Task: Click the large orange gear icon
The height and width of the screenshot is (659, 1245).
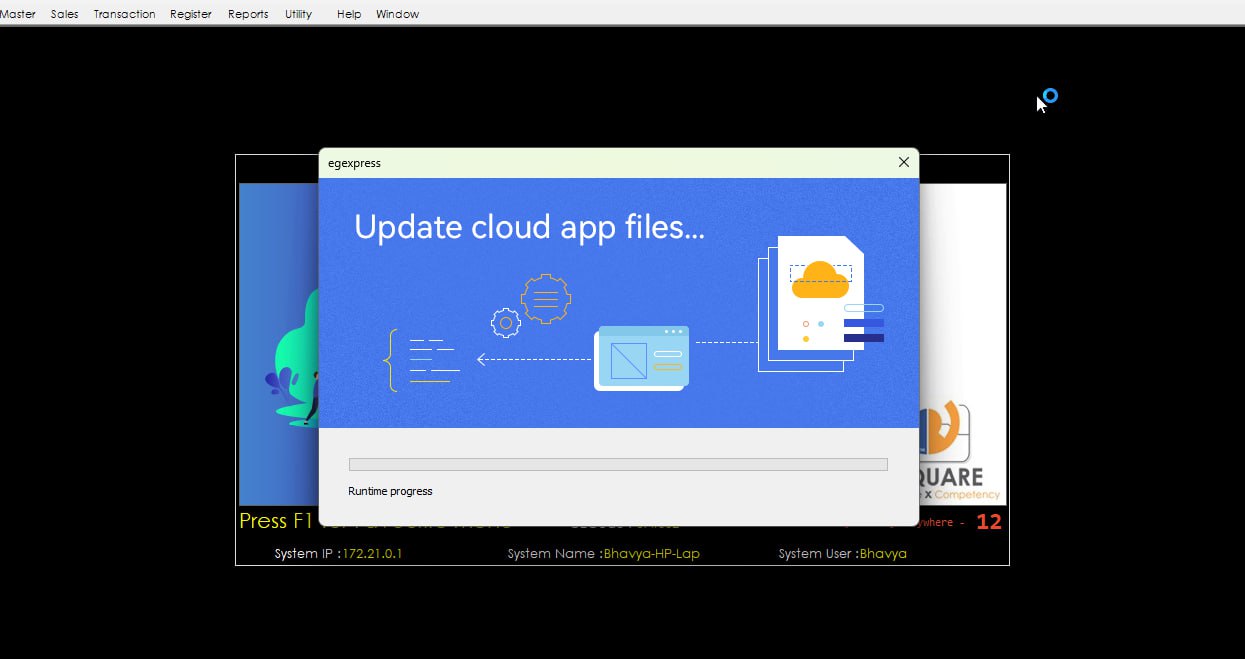Action: pos(545,299)
